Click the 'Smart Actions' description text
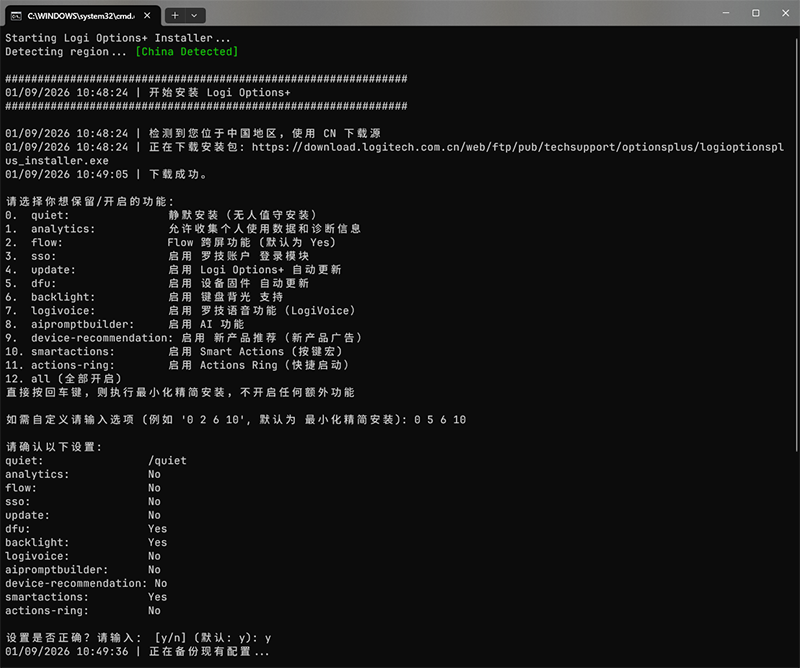The width and height of the screenshot is (800, 668). tap(241, 351)
